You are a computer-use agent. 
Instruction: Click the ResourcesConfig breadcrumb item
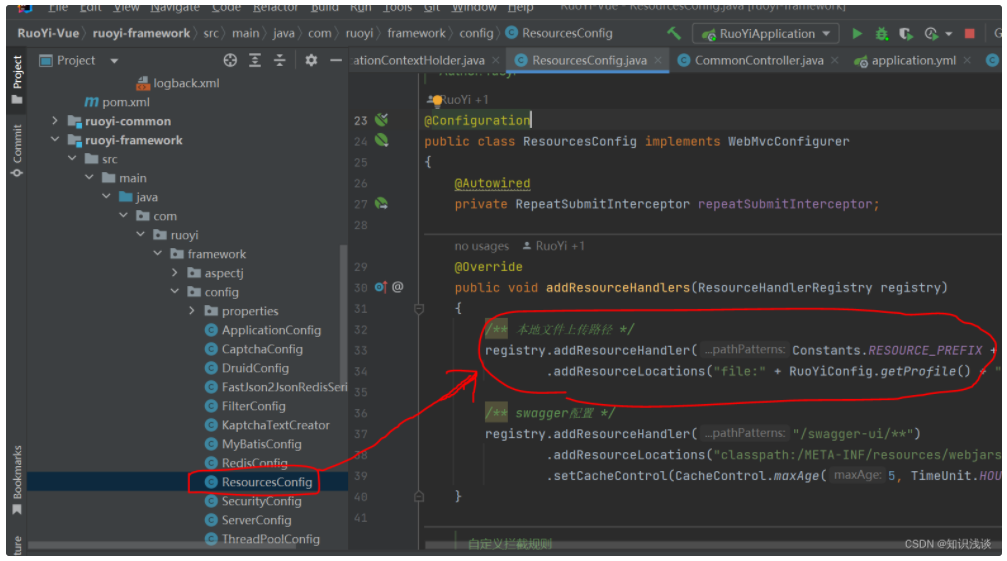[x=559, y=33]
